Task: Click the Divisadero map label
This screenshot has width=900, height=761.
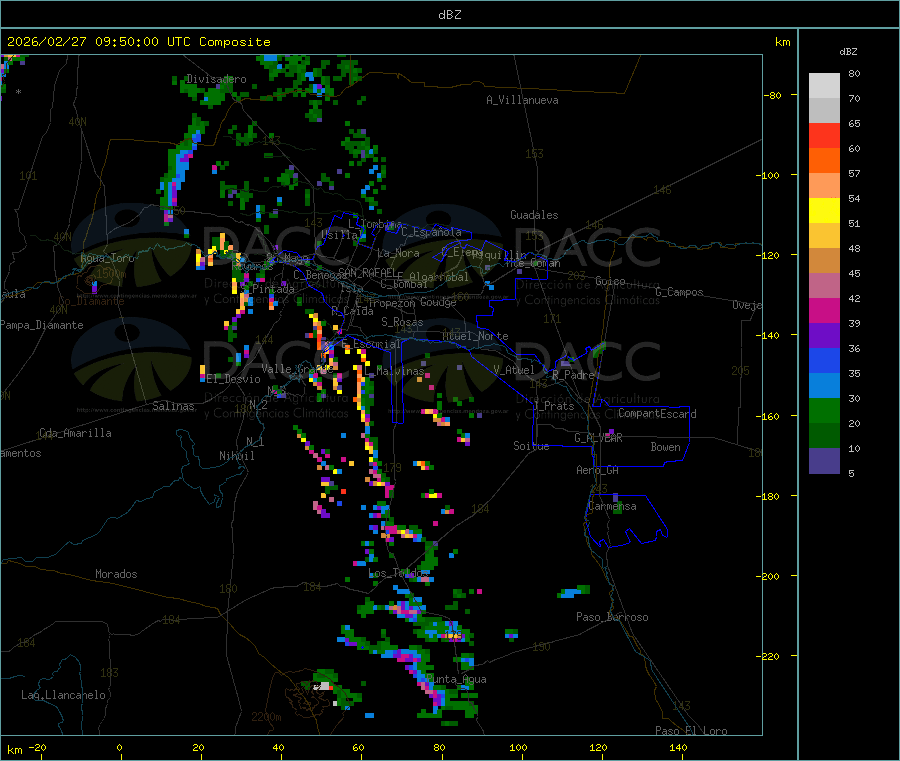Action: point(216,79)
